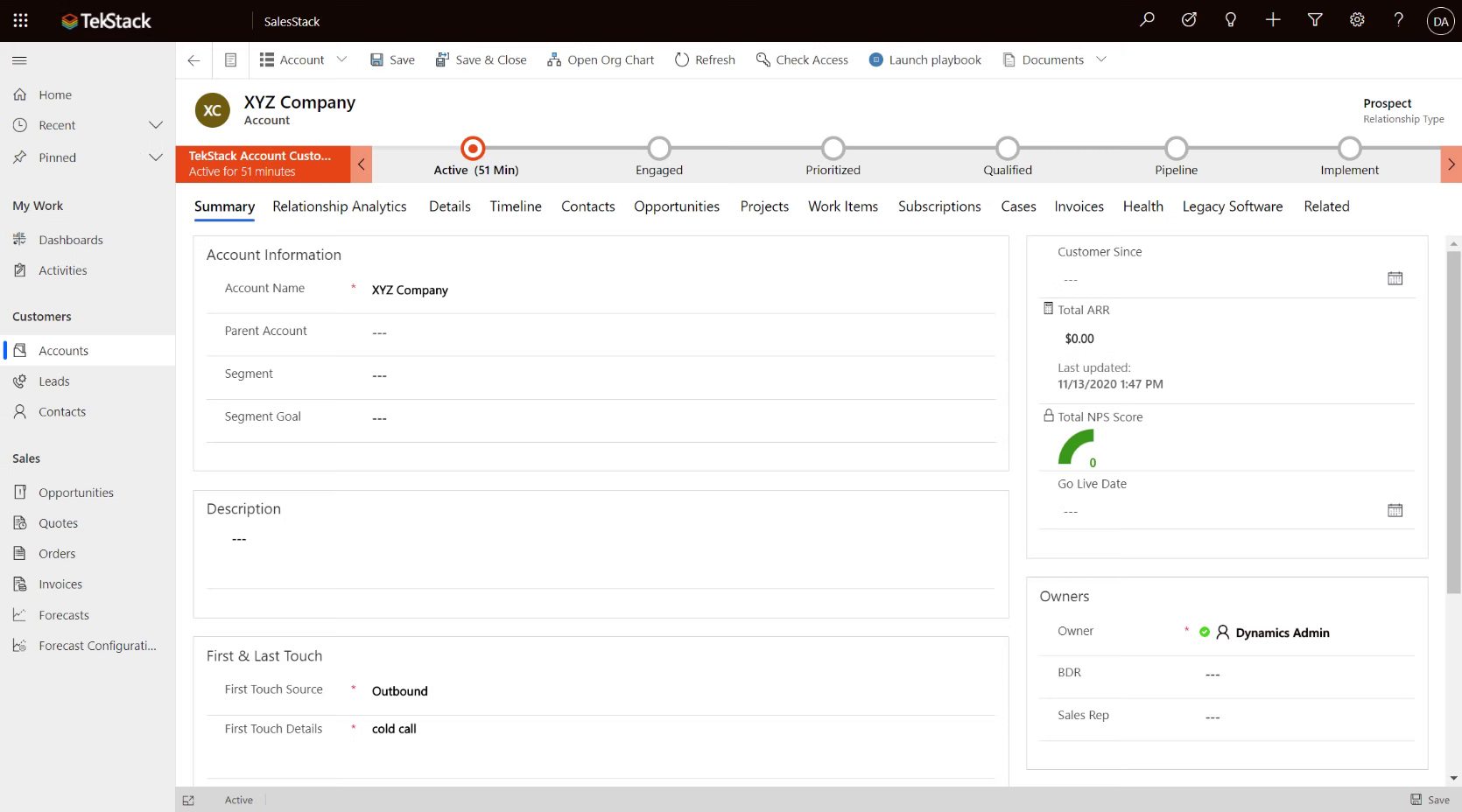
Task: Select the Implement stage circle
Action: [1350, 148]
